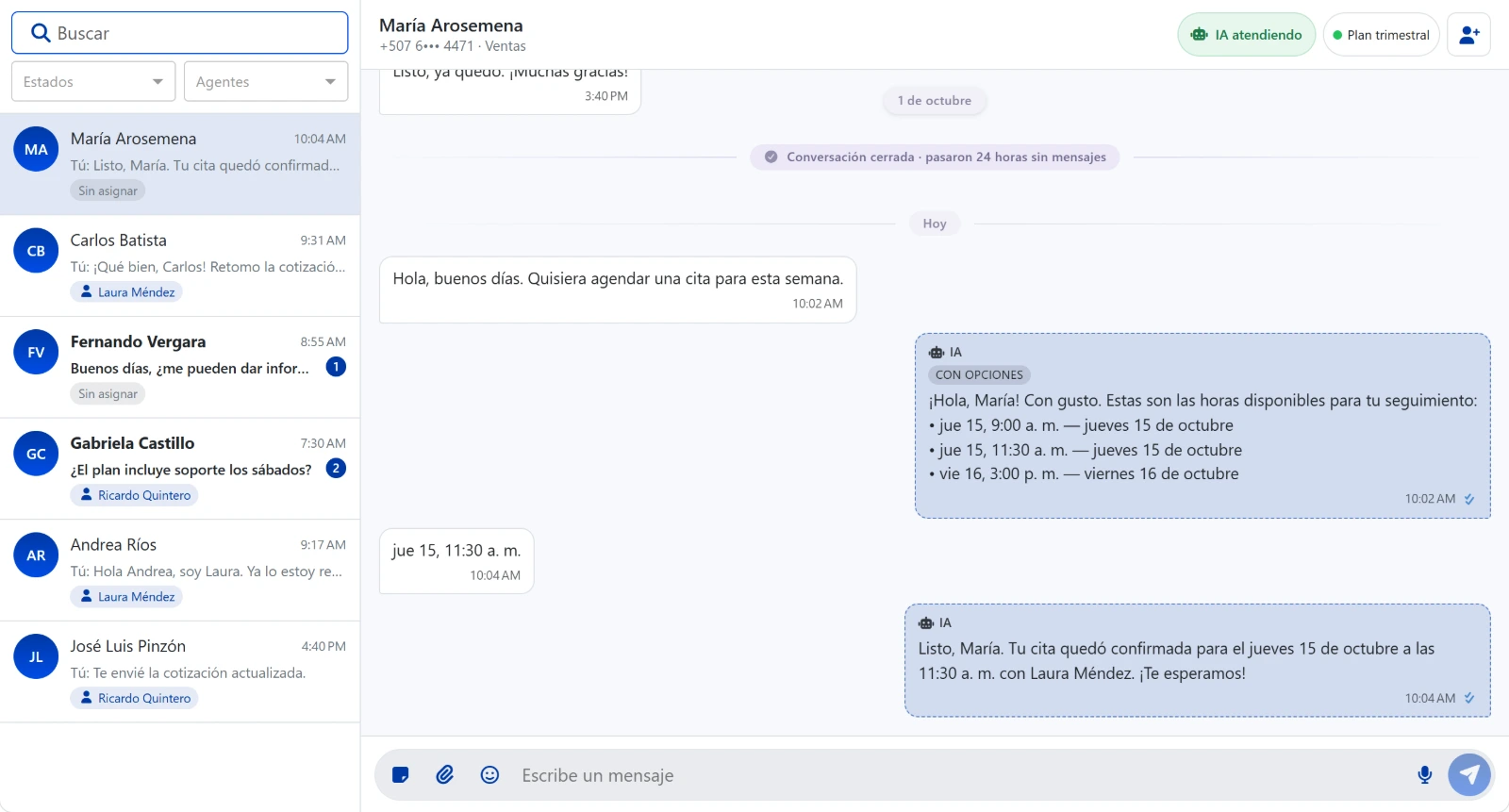Image resolution: width=1509 pixels, height=812 pixels.
Task: Click Ricardo Quintero tag under José Luis Pinzón
Action: coord(134,699)
